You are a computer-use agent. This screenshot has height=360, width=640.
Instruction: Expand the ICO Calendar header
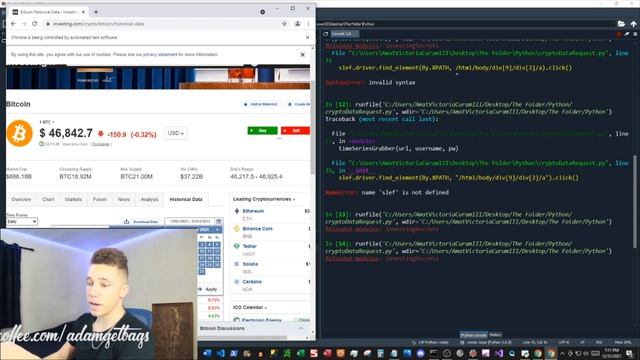[250, 307]
